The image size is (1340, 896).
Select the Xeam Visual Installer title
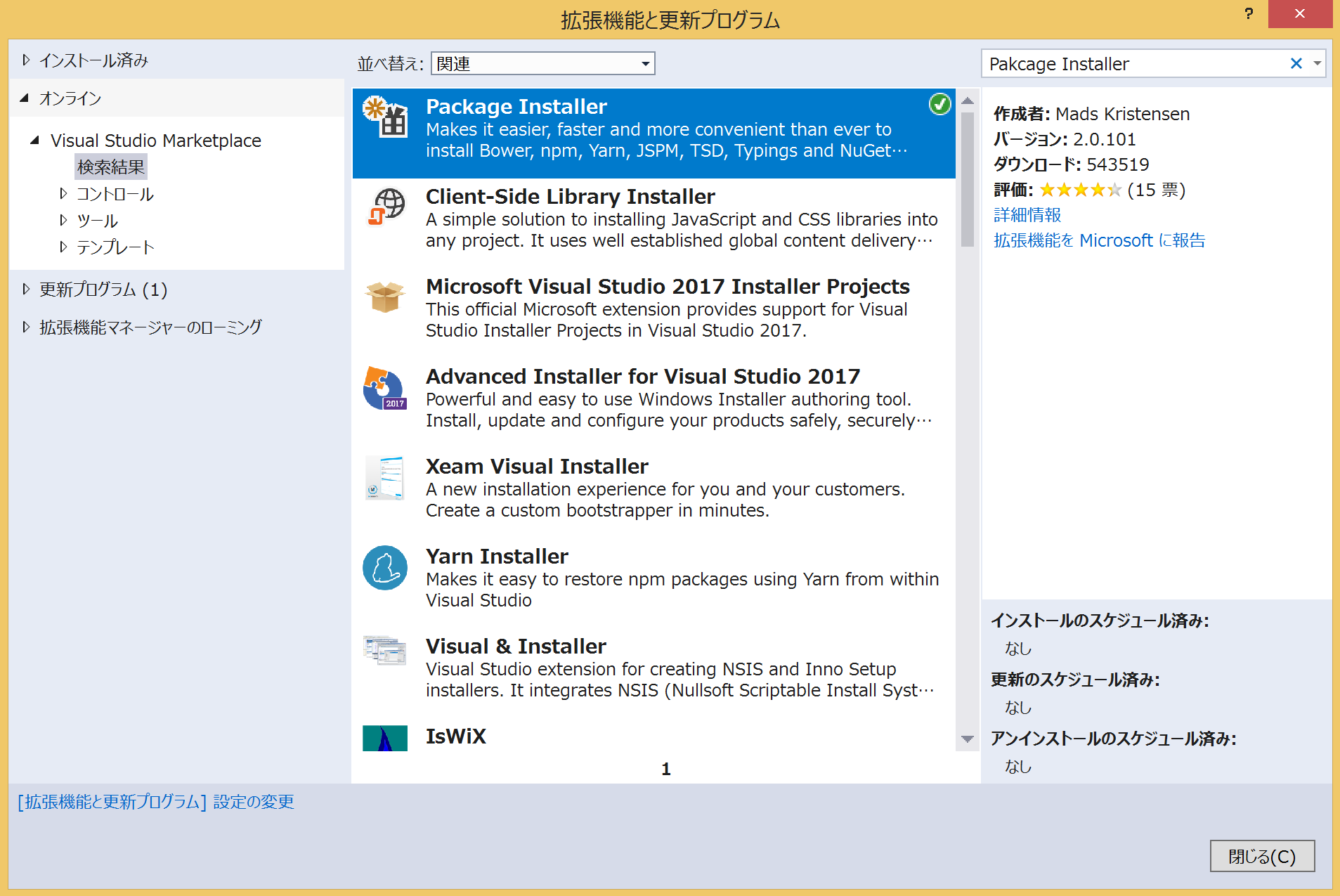point(537,466)
